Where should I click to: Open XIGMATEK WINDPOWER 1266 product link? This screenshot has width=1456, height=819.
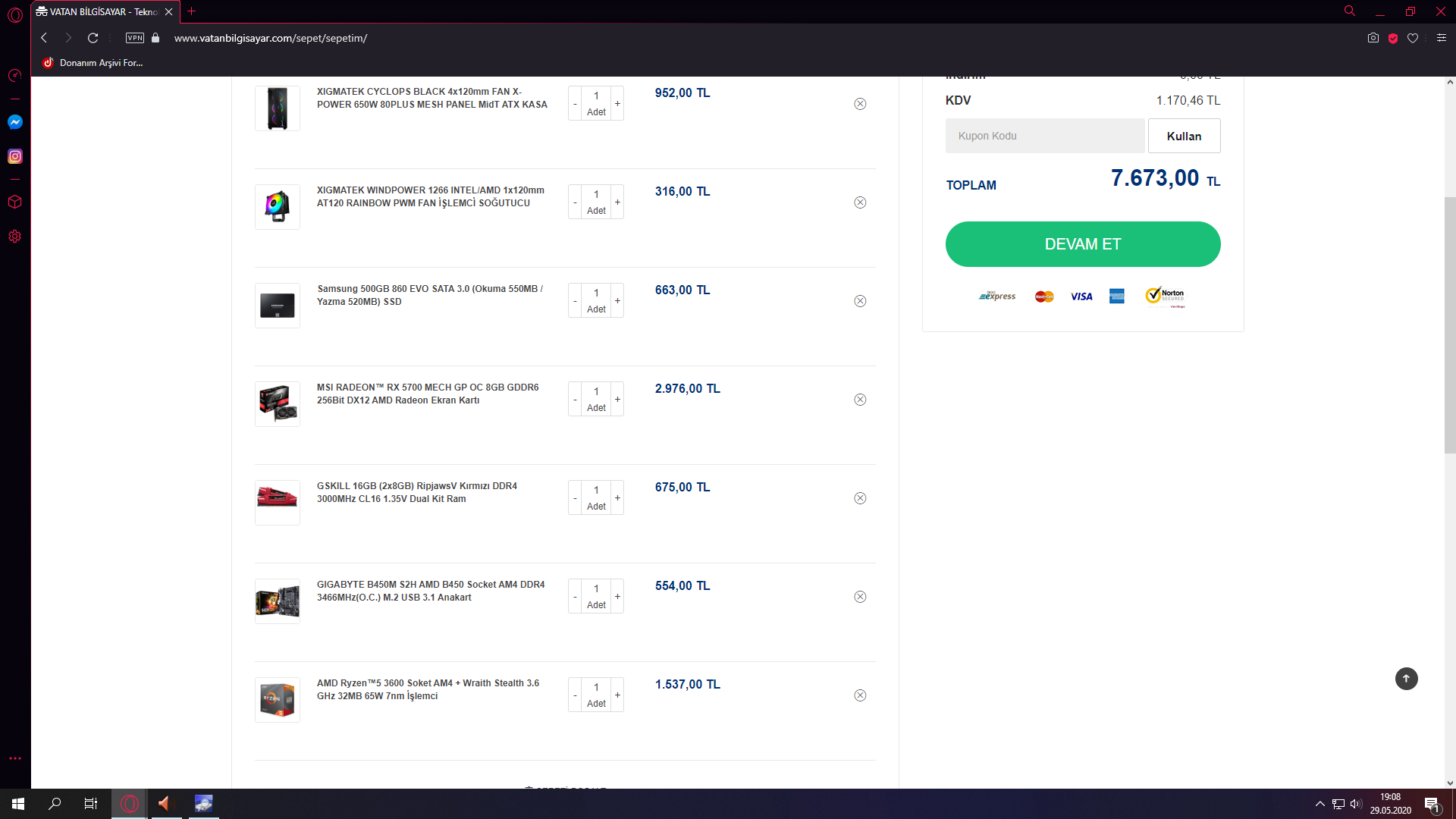(430, 196)
